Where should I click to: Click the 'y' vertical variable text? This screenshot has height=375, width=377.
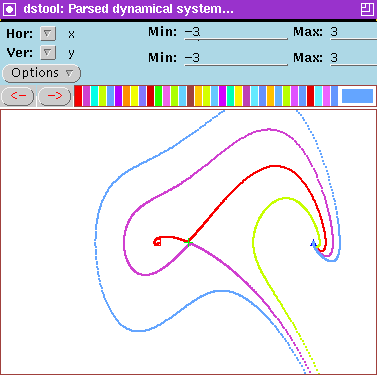click(71, 54)
